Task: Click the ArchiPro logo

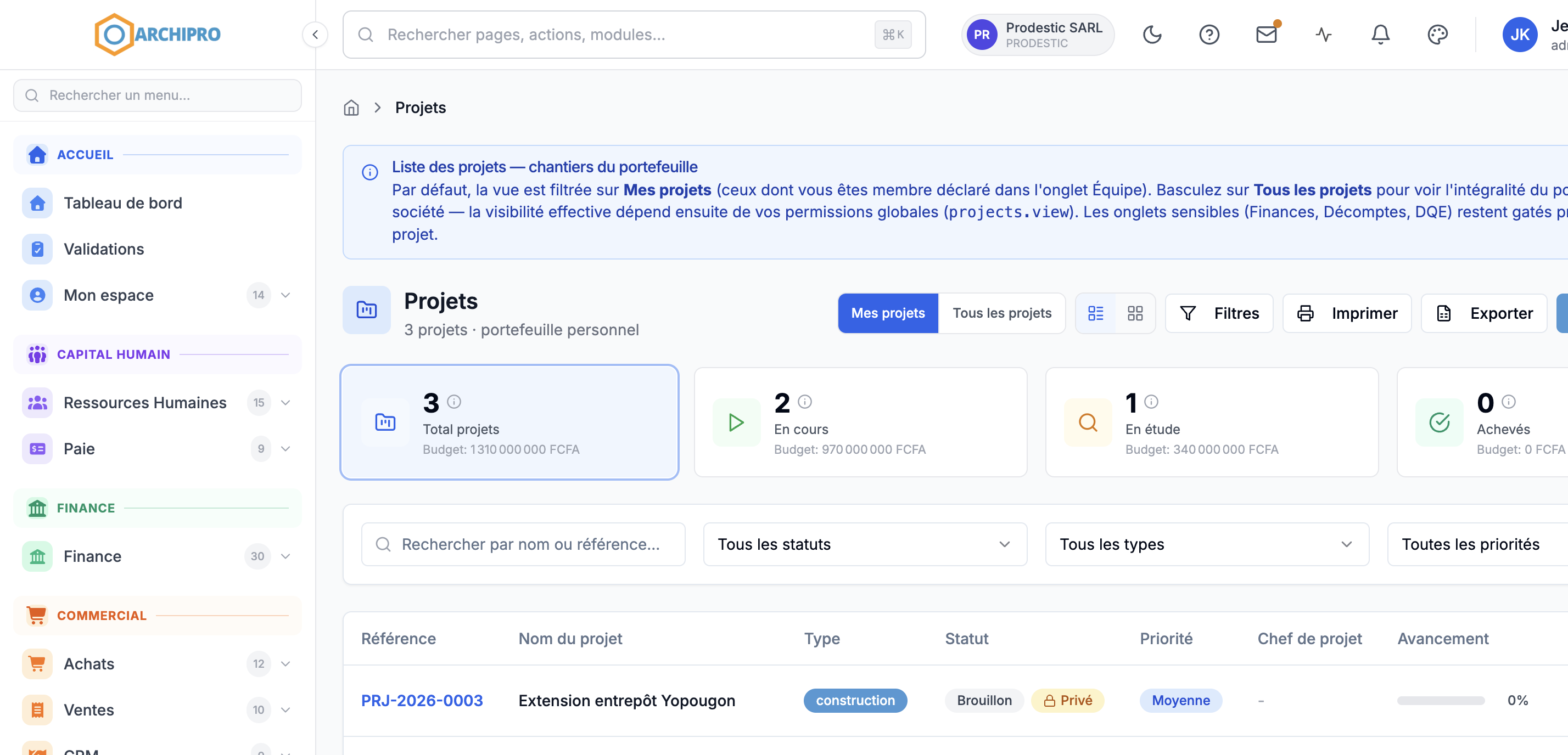Action: click(158, 34)
